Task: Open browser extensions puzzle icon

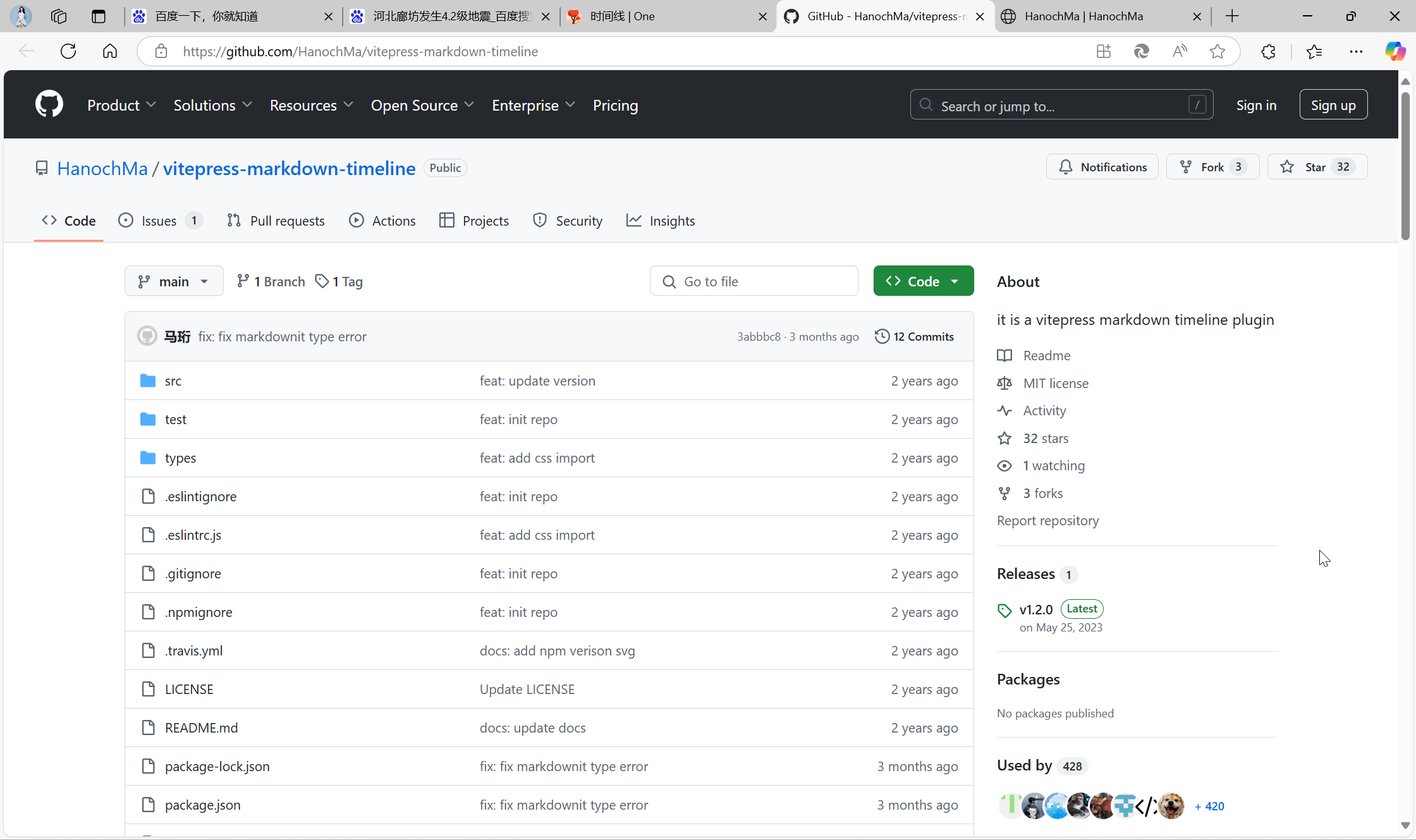Action: coord(1268,51)
